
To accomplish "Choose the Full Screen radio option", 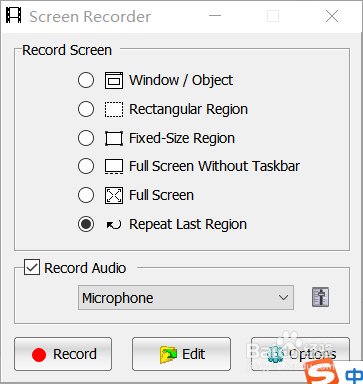I will tap(86, 195).
